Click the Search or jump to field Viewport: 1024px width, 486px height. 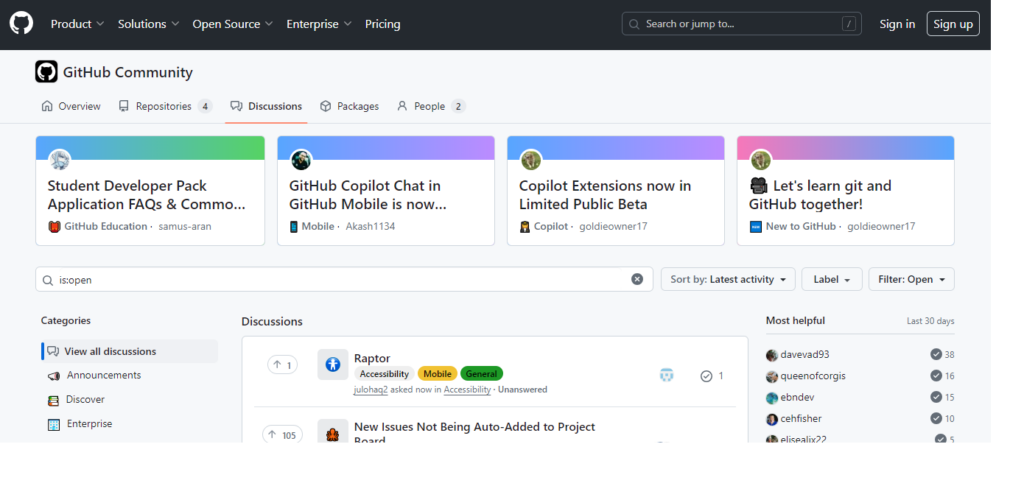(741, 24)
